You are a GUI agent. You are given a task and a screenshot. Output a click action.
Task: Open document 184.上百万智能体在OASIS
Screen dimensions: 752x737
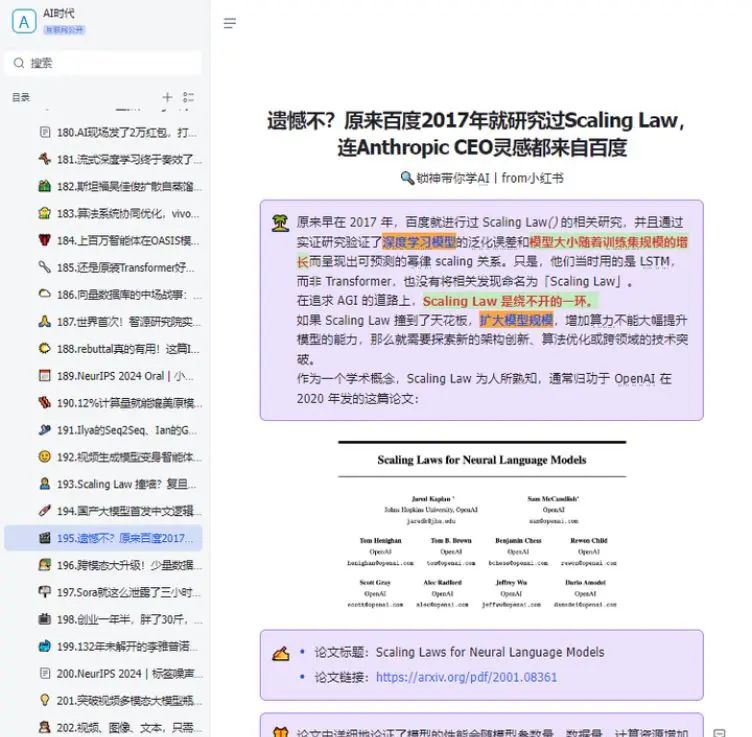103,240
